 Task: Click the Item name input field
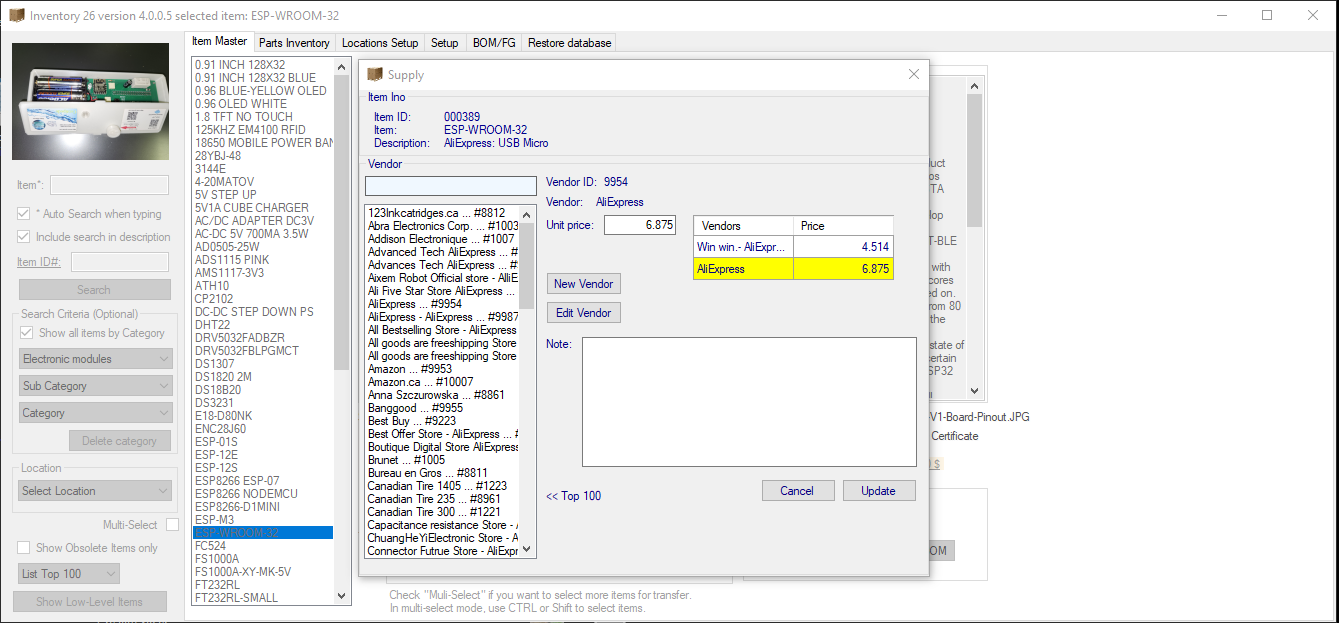point(109,185)
